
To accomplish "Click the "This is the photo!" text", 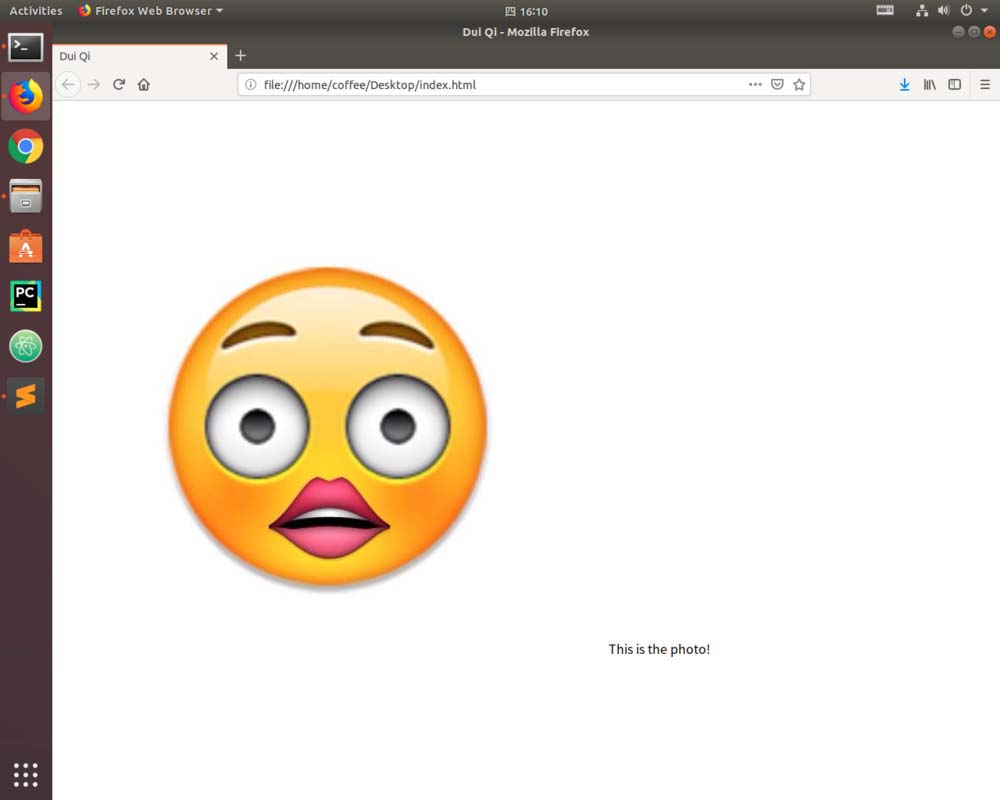I will [x=659, y=649].
